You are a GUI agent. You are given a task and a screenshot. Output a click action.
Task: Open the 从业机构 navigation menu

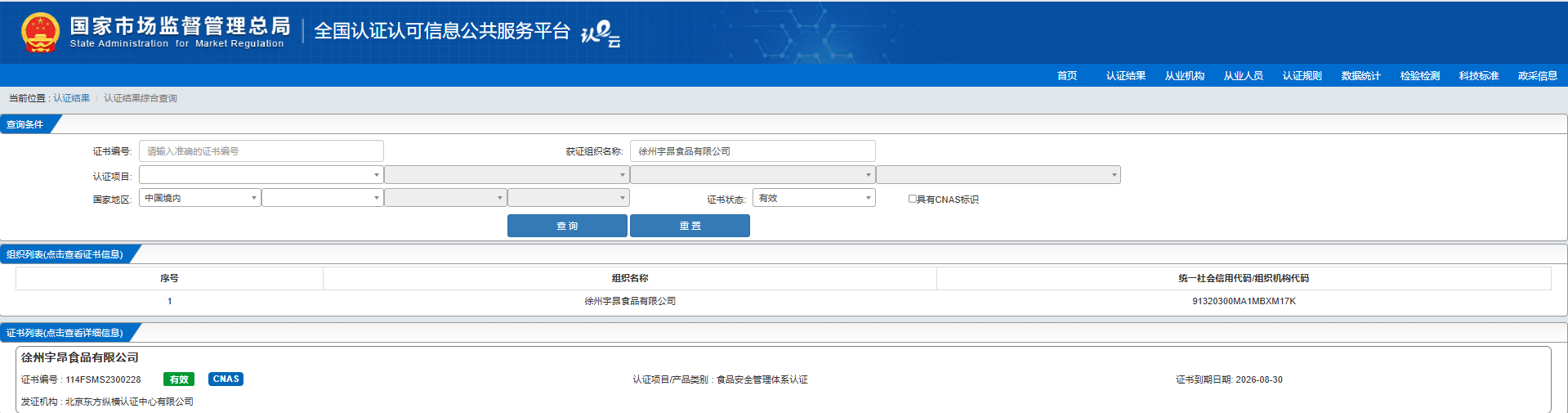coord(1185,76)
